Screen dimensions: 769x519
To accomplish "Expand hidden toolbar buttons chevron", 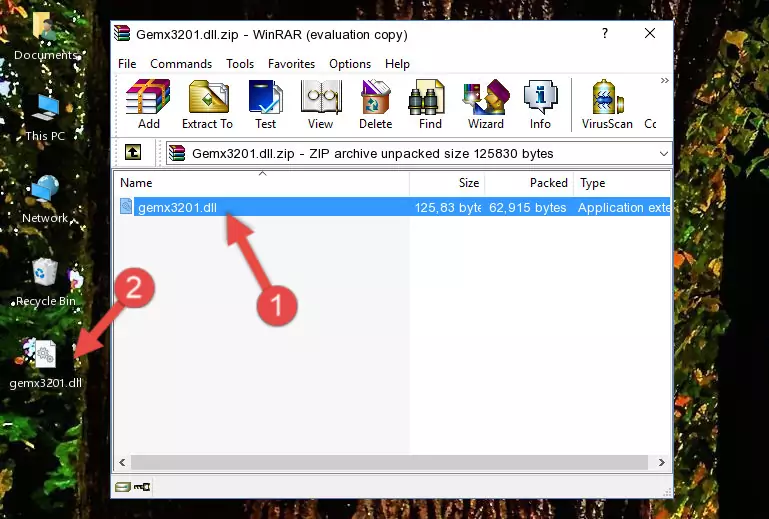I will pos(664,80).
